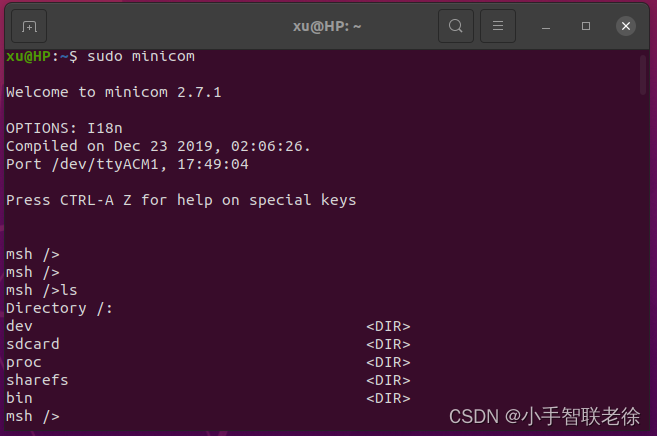
Task: Open a new terminal tab
Action: (29, 26)
